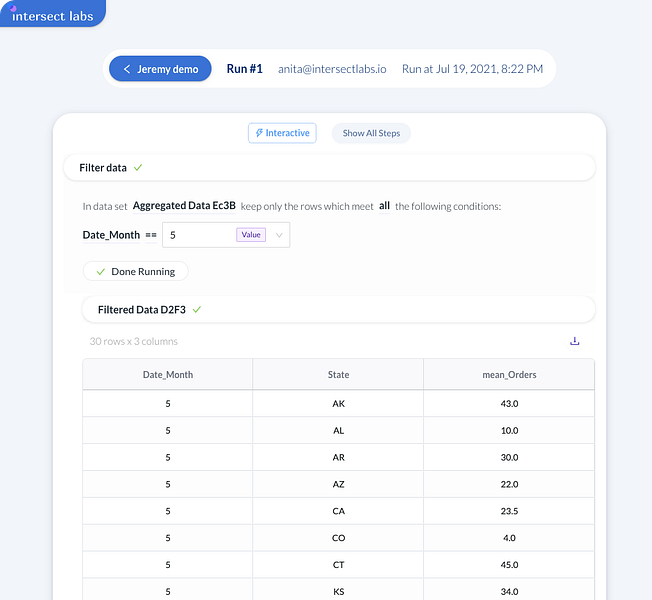The height and width of the screenshot is (600, 652).
Task: Expand the Filter data step header
Action: pyautogui.click(x=329, y=167)
